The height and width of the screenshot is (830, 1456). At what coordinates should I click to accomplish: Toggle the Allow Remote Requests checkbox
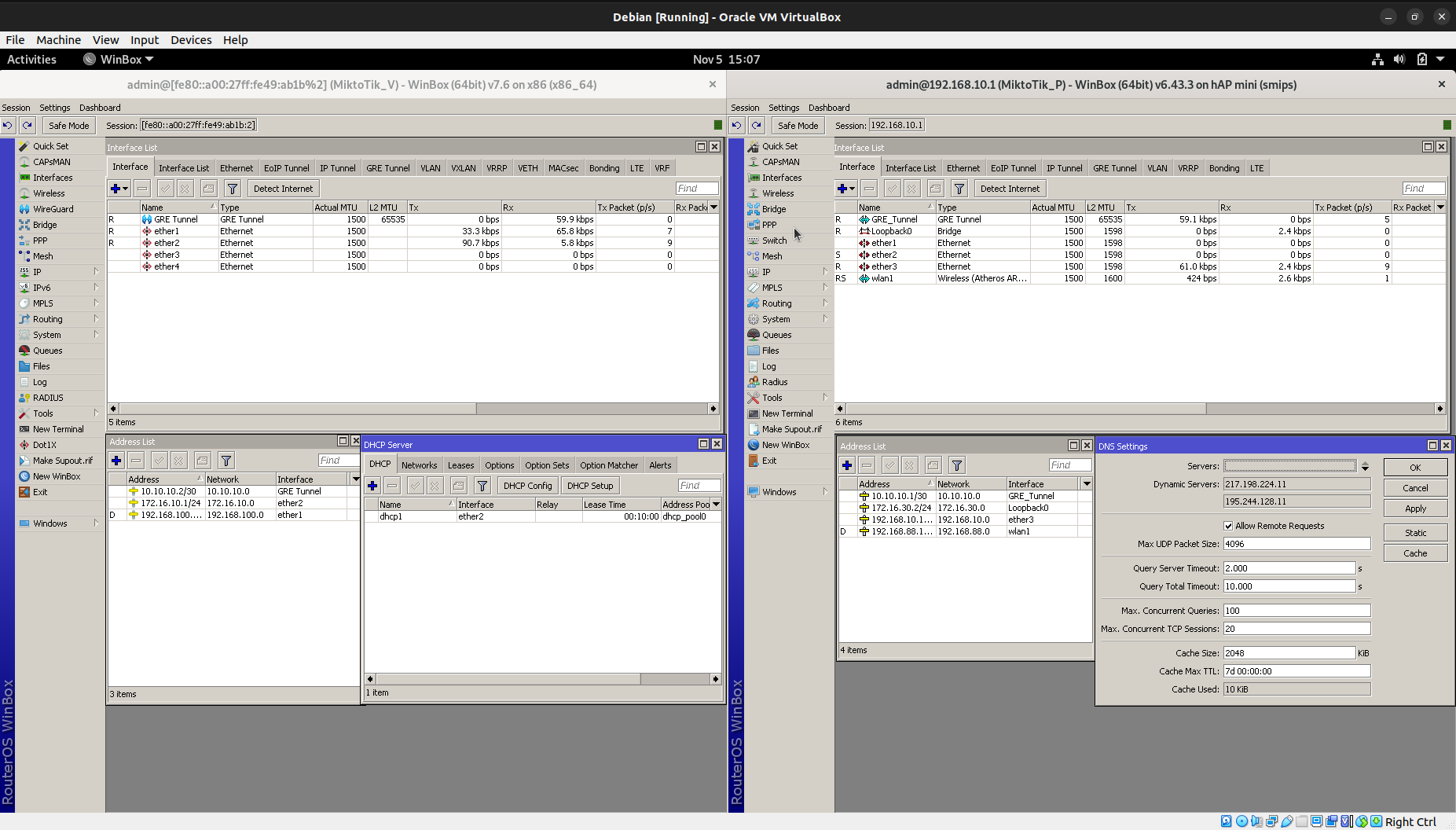1228,526
